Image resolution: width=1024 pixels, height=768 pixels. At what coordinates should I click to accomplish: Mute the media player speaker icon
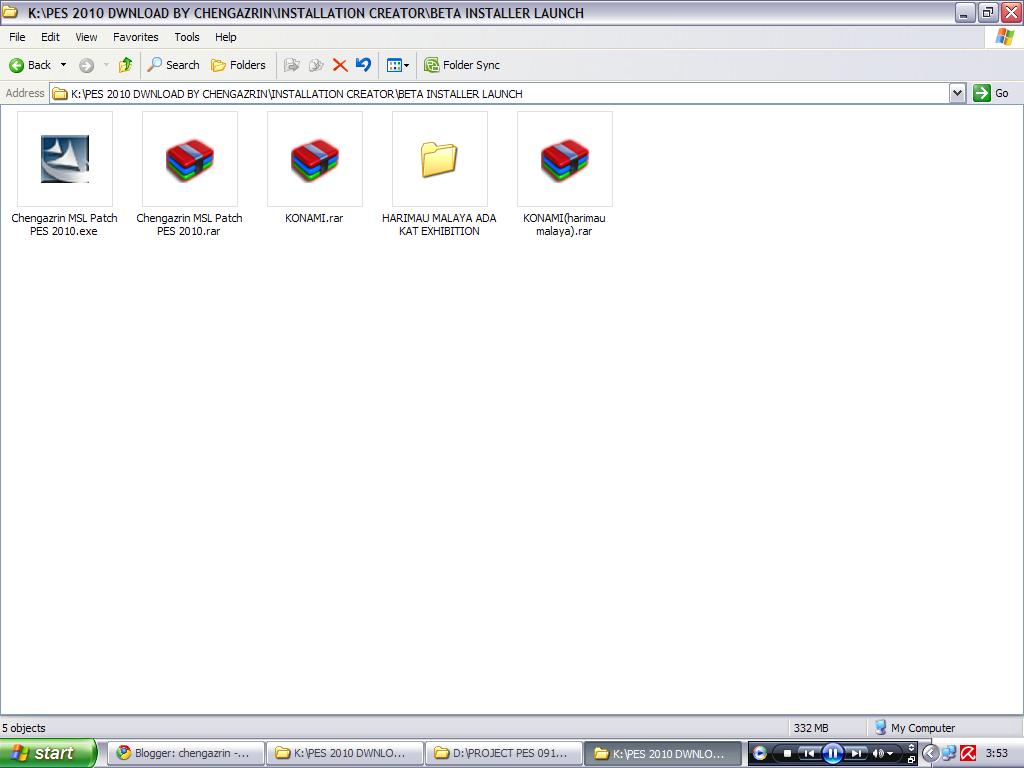(877, 754)
